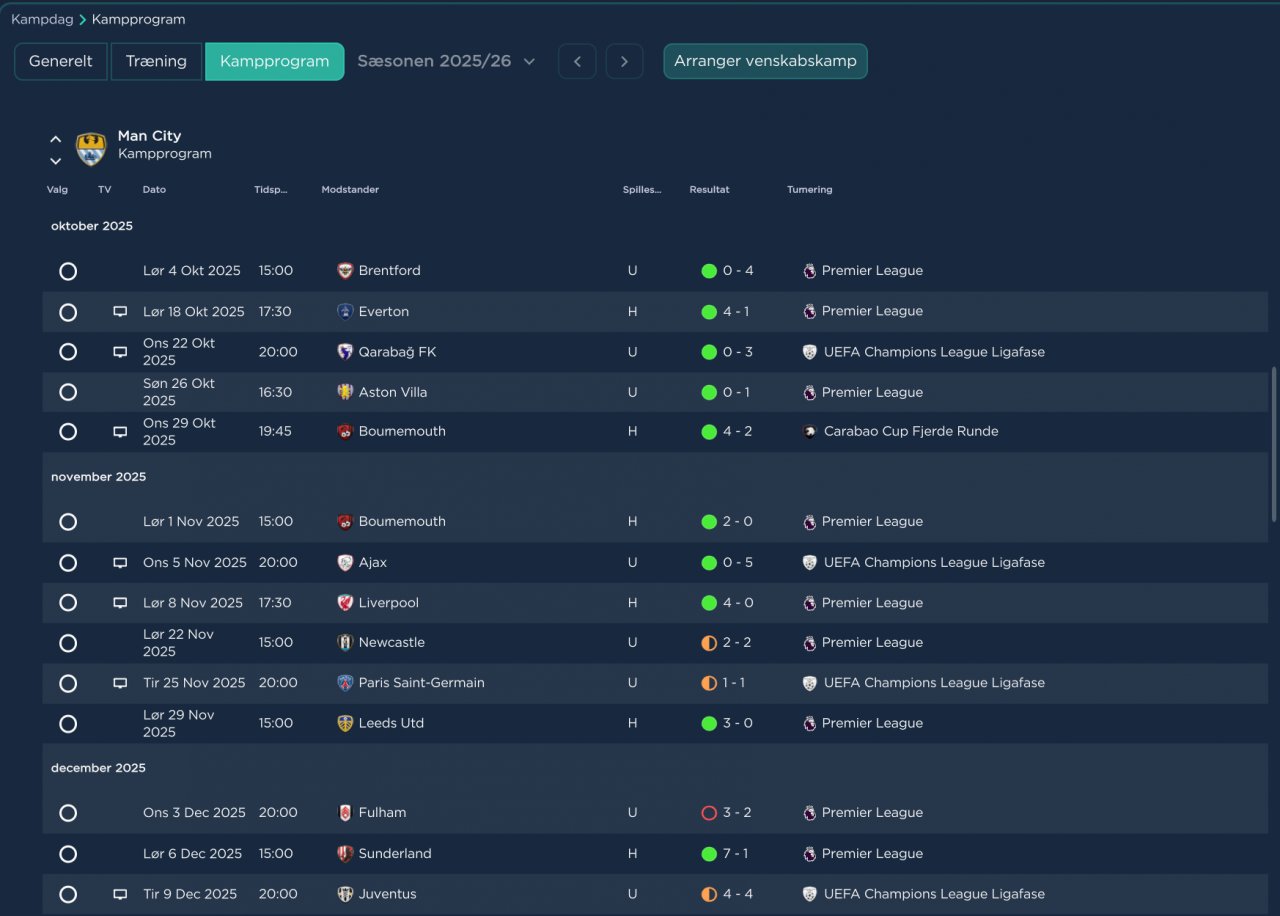The height and width of the screenshot is (916, 1280).
Task: Switch to the Generelt tab
Action: pyautogui.click(x=61, y=61)
